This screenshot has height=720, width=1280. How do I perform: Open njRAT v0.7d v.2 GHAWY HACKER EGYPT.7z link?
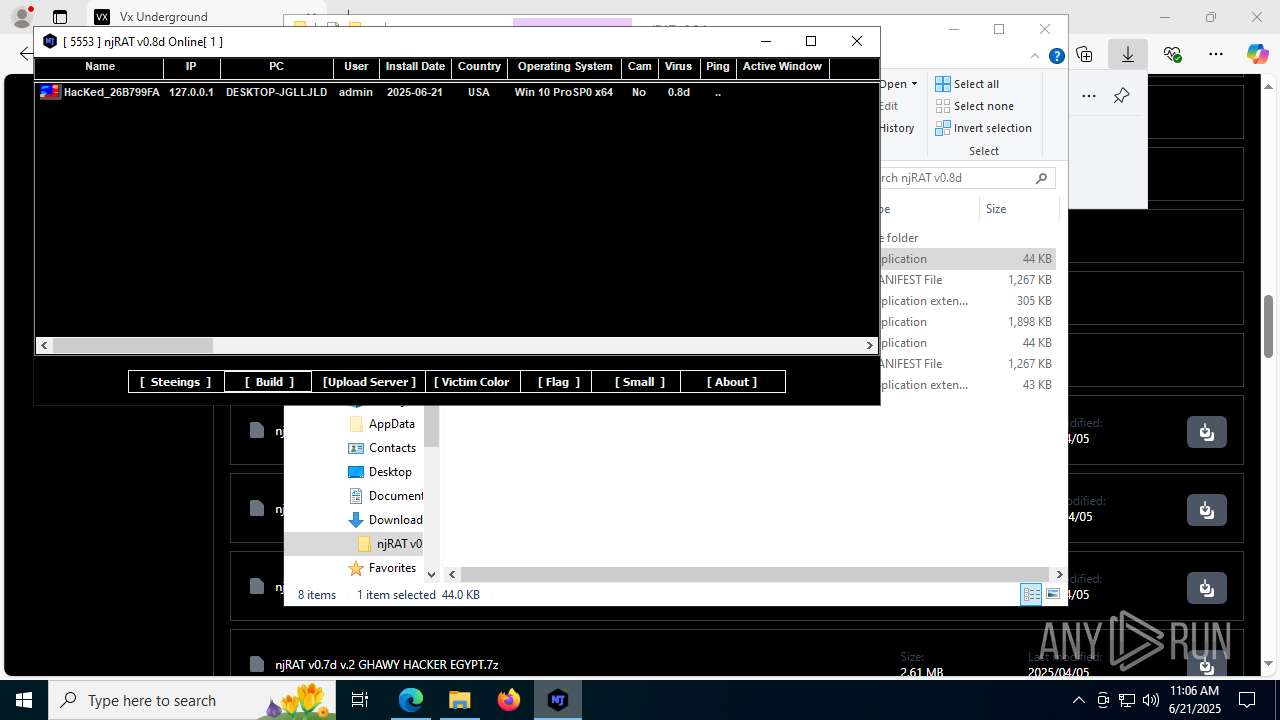[387, 664]
